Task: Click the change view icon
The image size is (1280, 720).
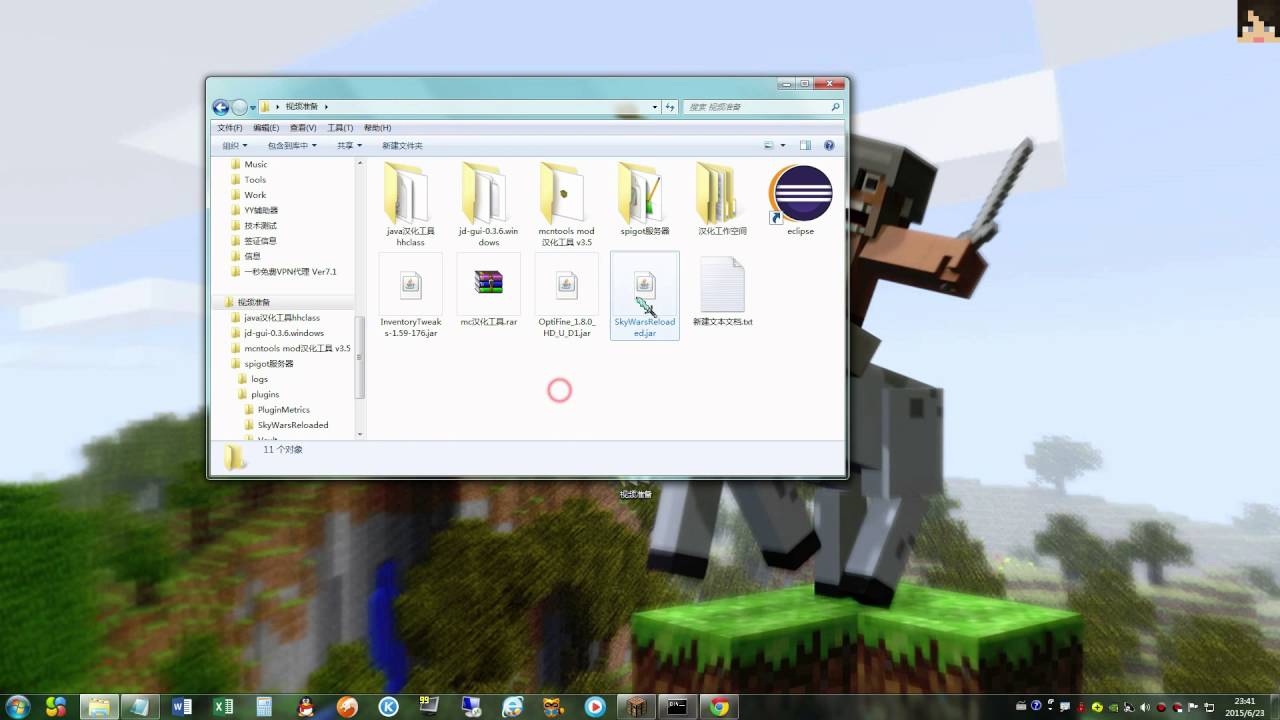Action: (769, 145)
